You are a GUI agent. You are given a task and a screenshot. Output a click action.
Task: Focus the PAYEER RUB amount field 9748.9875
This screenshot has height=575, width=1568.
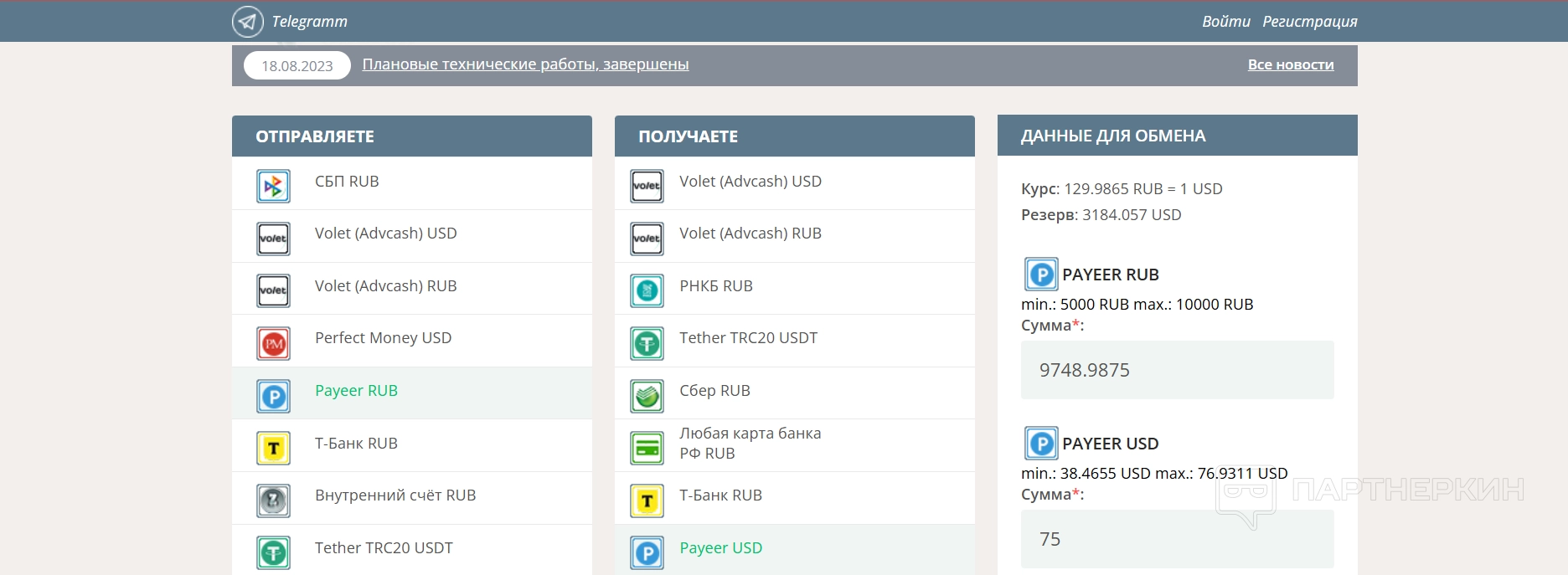tap(1177, 370)
